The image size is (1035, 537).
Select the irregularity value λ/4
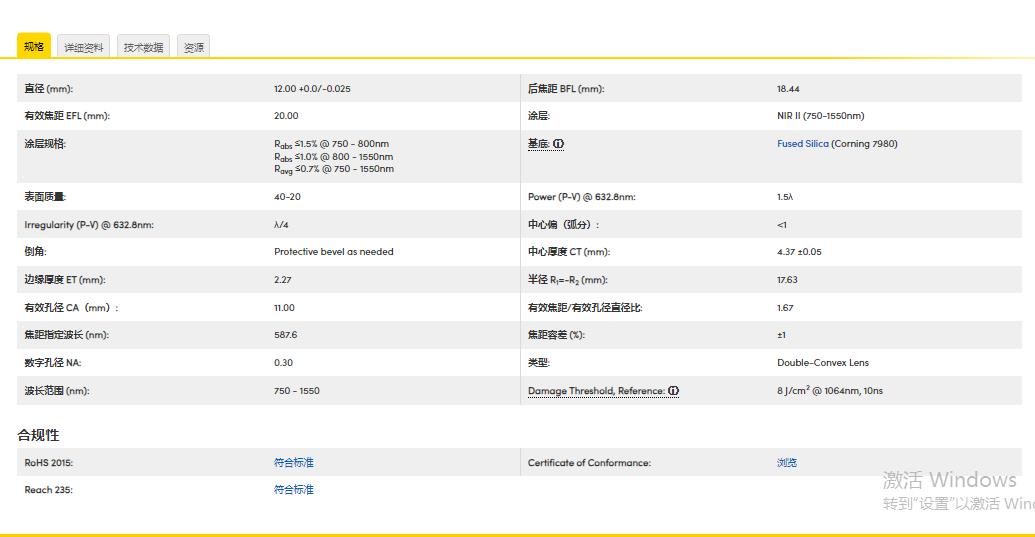coord(281,225)
